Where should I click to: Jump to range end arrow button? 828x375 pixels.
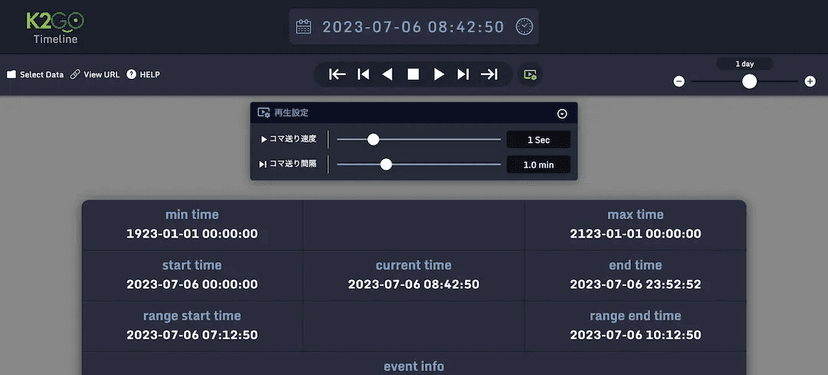click(x=489, y=74)
